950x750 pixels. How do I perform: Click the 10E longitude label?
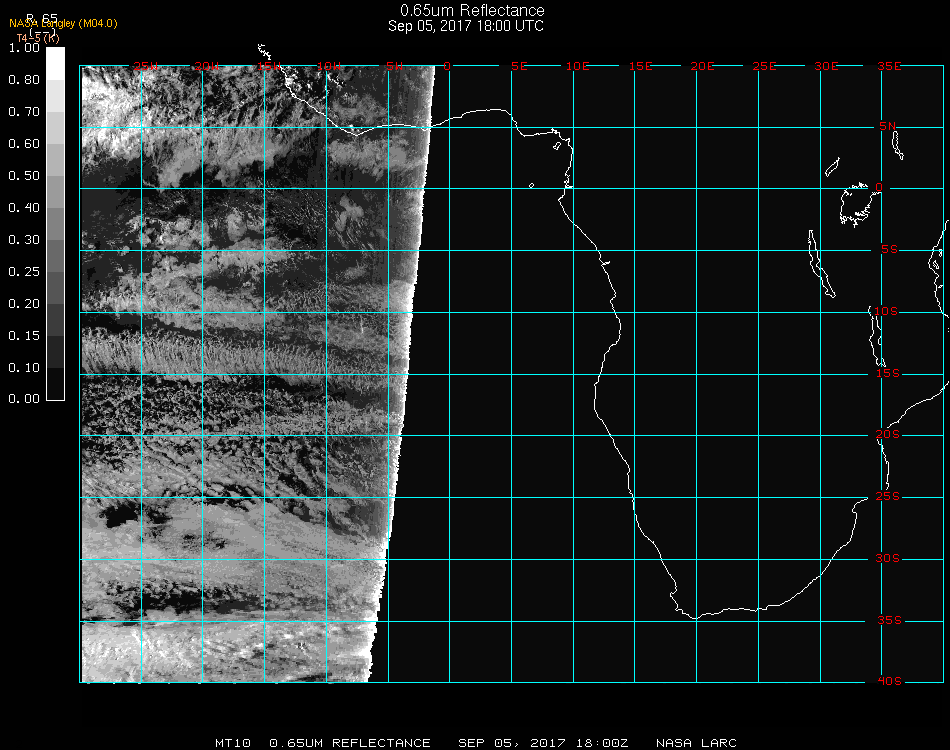coord(577,66)
